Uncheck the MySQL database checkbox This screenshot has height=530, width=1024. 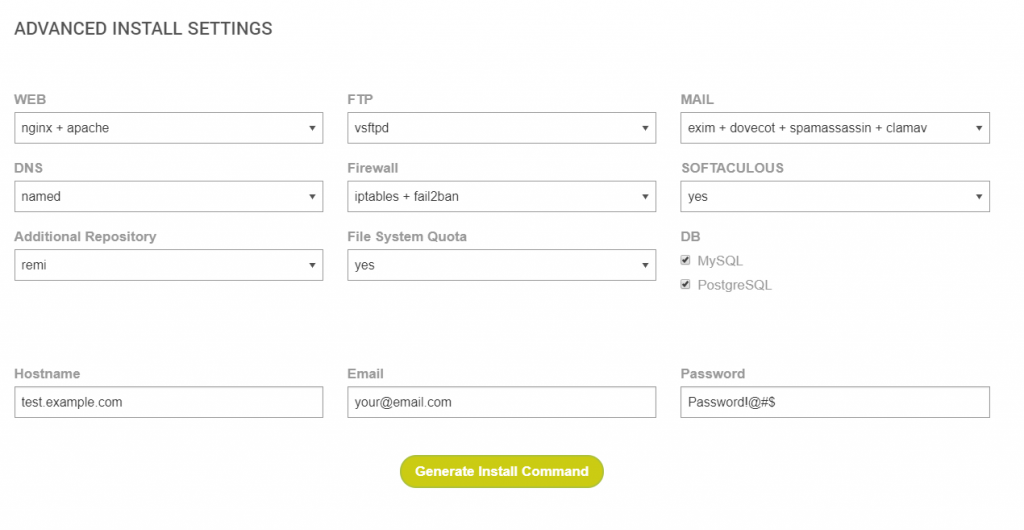tap(686, 260)
